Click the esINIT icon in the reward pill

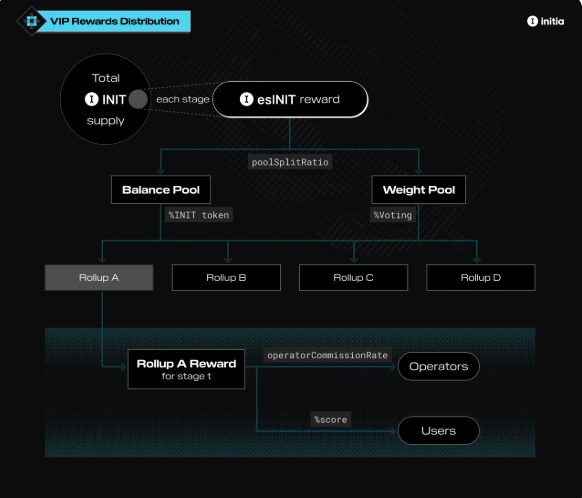246,99
